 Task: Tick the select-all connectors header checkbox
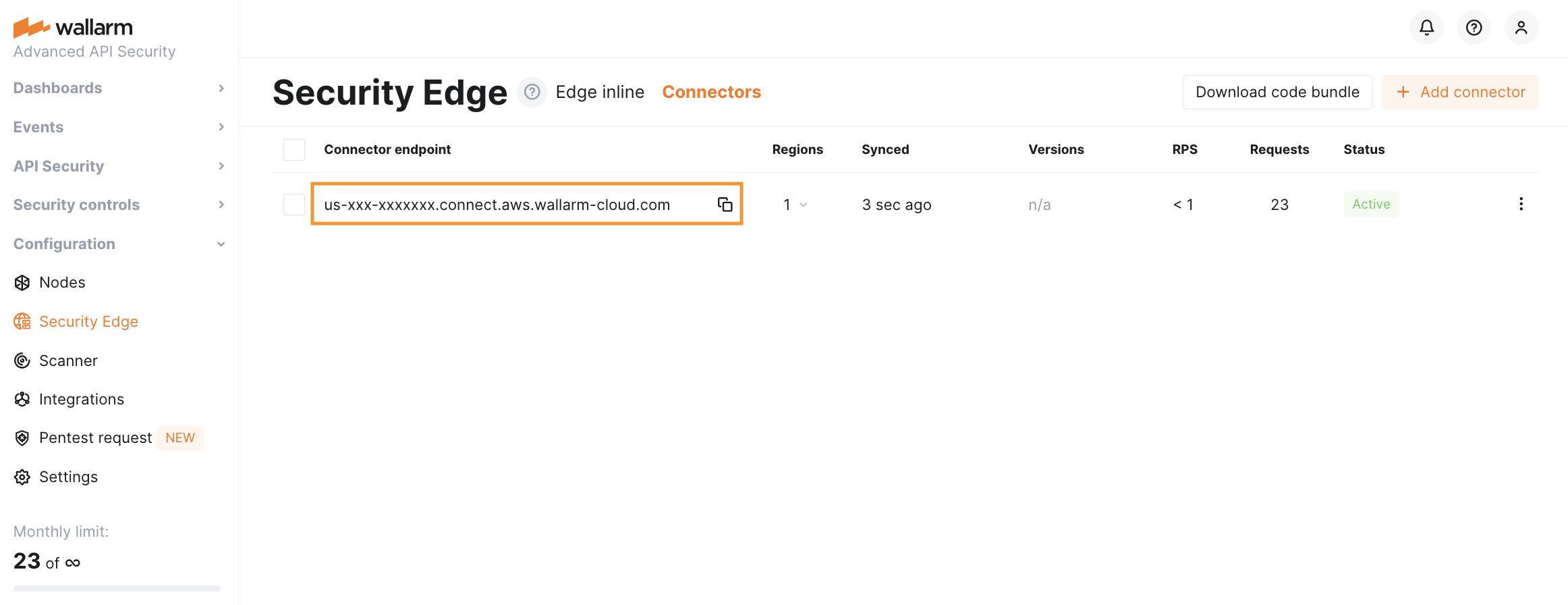[294, 150]
